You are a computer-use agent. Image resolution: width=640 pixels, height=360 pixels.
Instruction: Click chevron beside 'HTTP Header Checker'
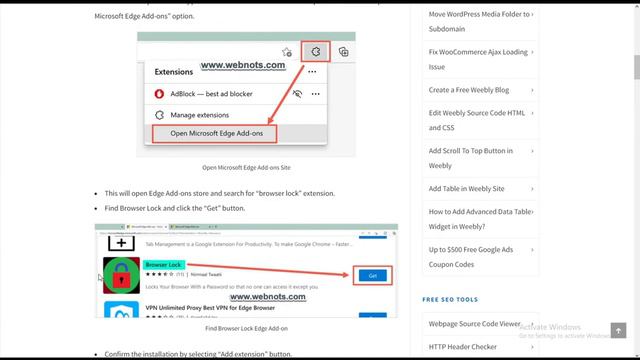coord(532,347)
